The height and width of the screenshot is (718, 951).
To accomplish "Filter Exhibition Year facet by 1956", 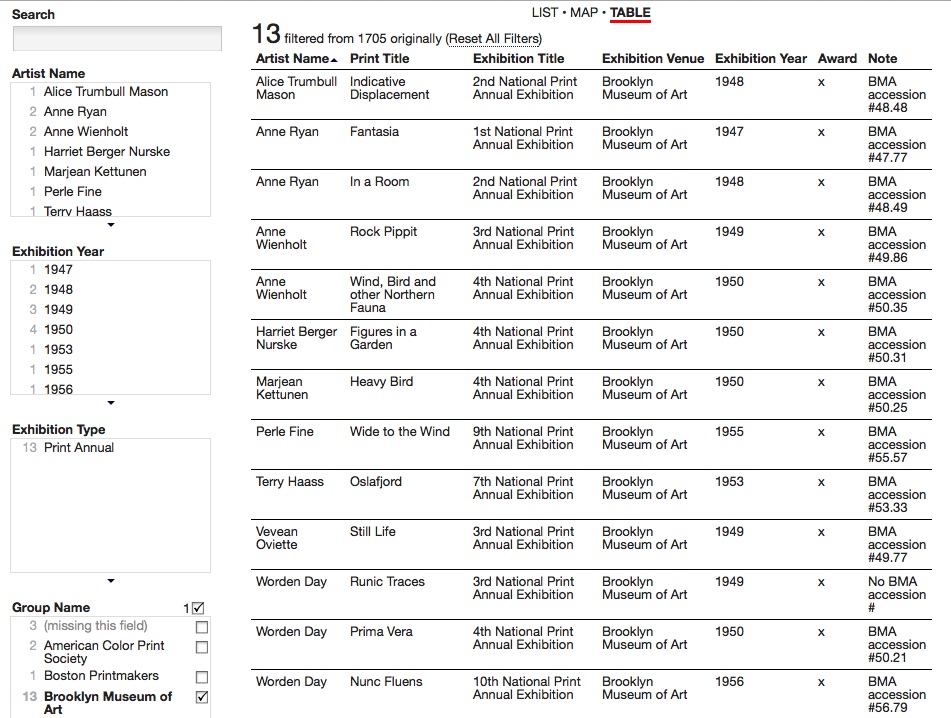I will coord(58,389).
